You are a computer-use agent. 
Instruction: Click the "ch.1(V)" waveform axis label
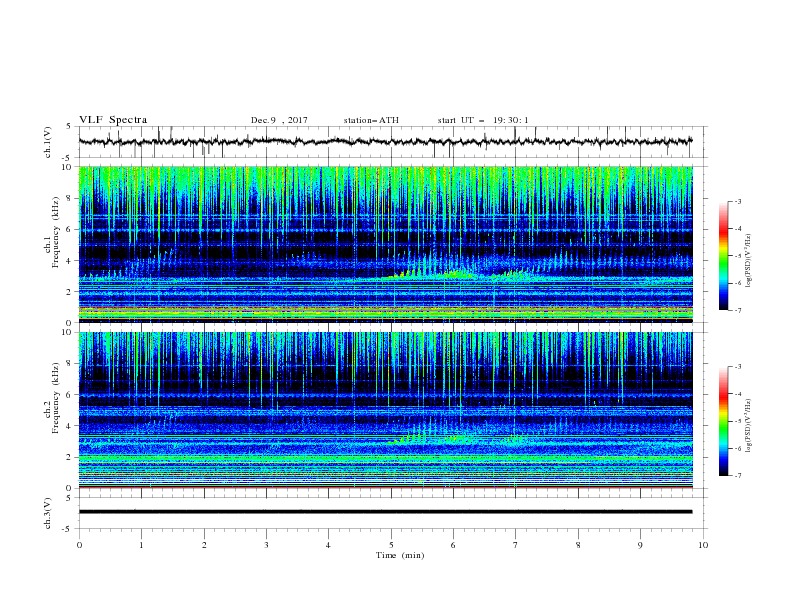tap(48, 142)
